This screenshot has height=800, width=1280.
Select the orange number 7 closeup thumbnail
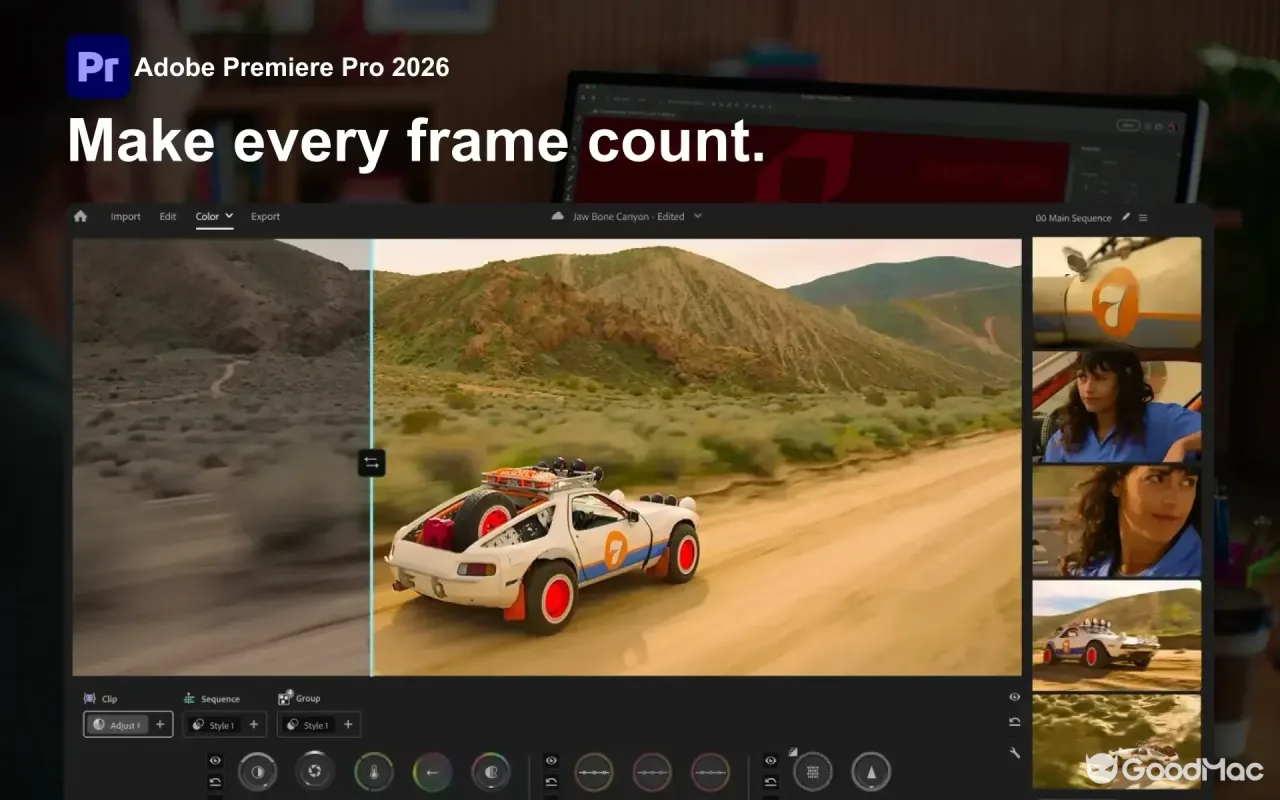coord(1117,292)
